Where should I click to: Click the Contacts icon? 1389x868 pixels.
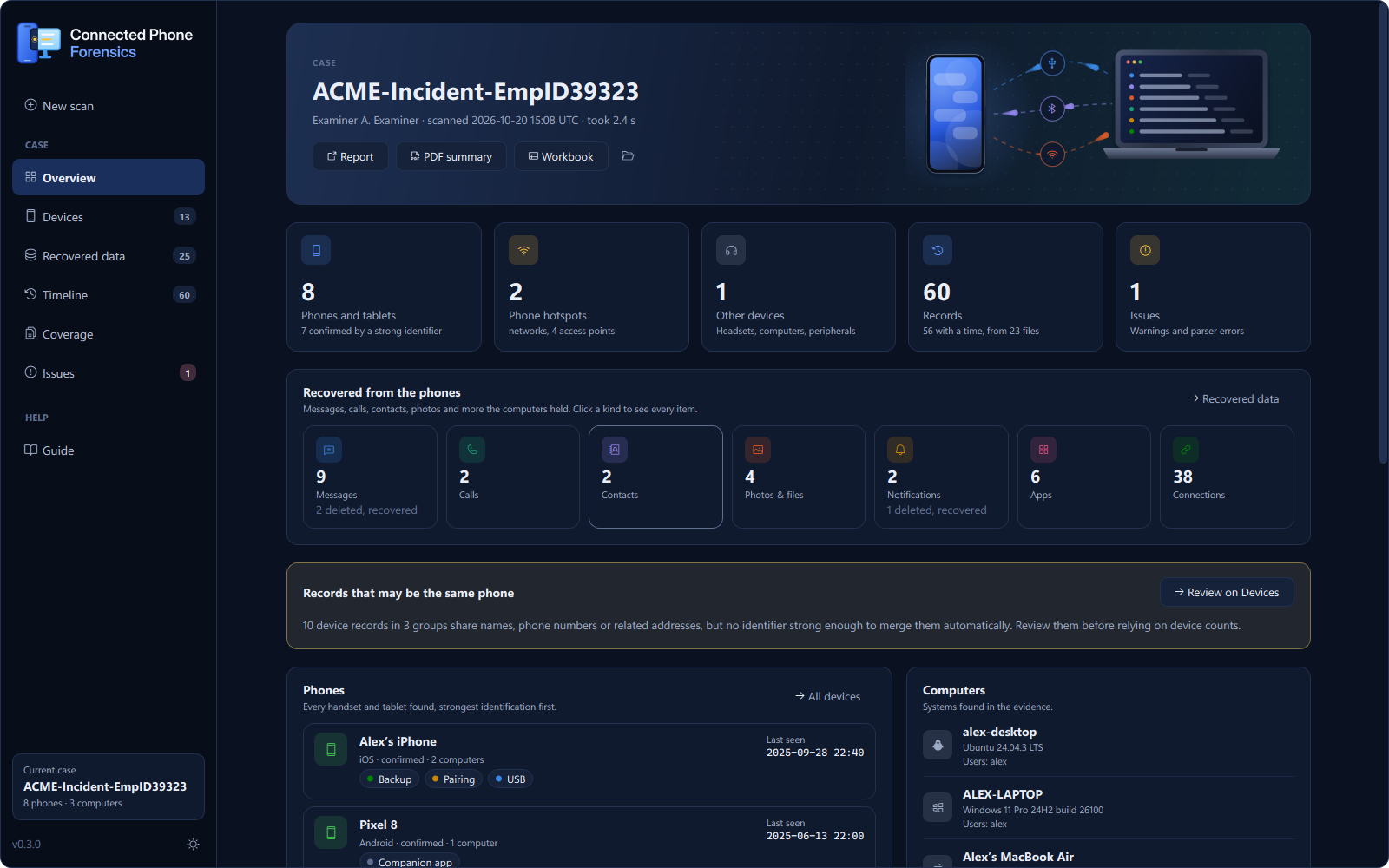pyautogui.click(x=615, y=450)
